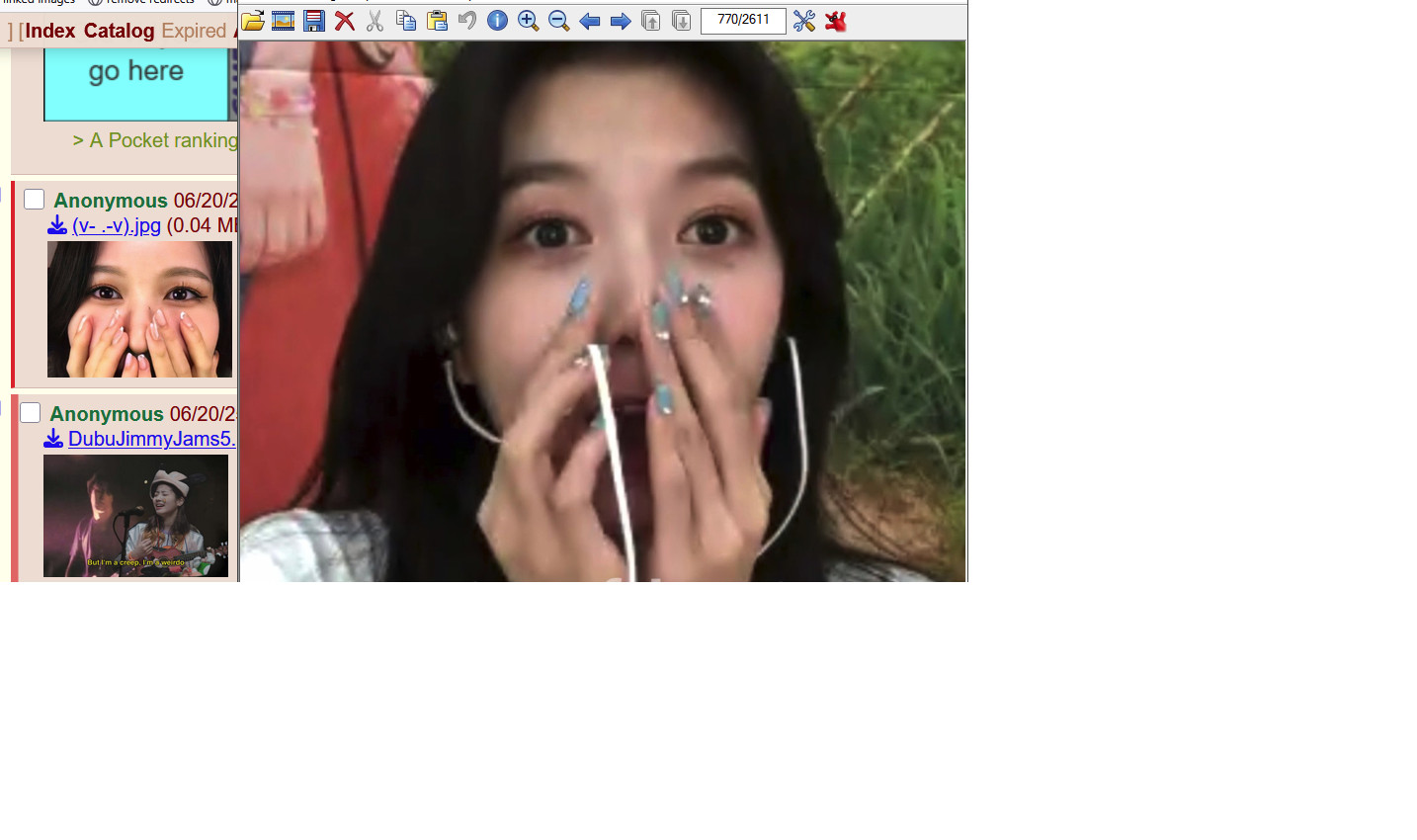Viewport: 1417px width, 840px height.
Task: Open the DubuJimmyJams5 file link
Action: point(151,439)
